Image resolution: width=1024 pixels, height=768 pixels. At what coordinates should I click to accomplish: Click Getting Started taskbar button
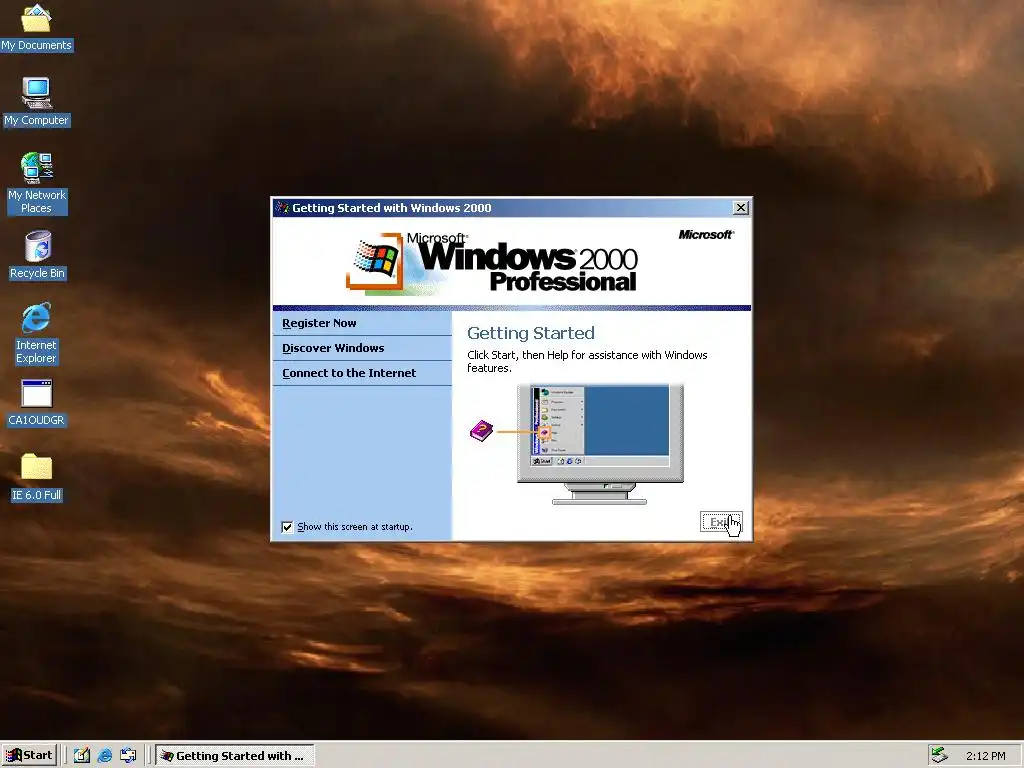(x=235, y=756)
